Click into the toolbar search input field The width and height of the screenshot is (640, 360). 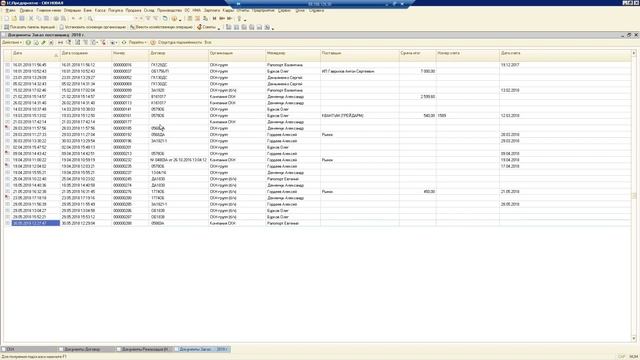pyautogui.click(x=114, y=18)
